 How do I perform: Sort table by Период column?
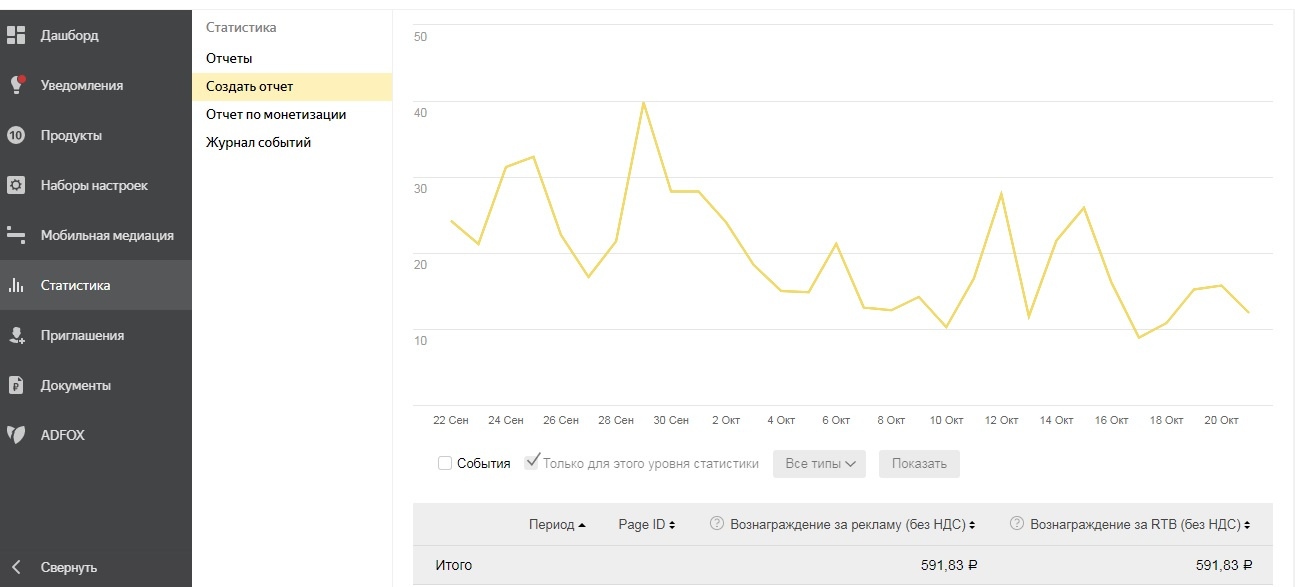557,524
